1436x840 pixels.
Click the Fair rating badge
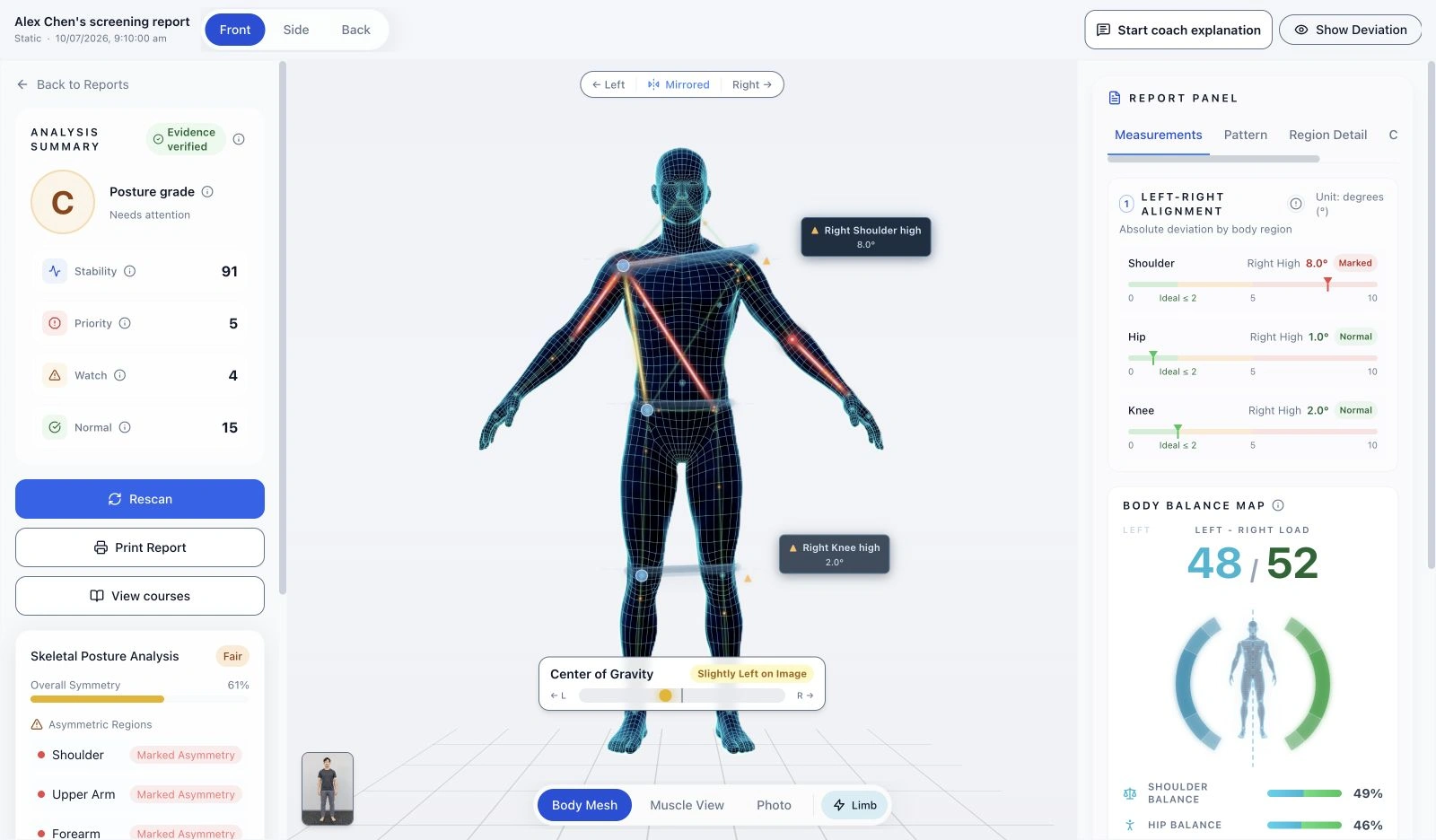coord(232,656)
